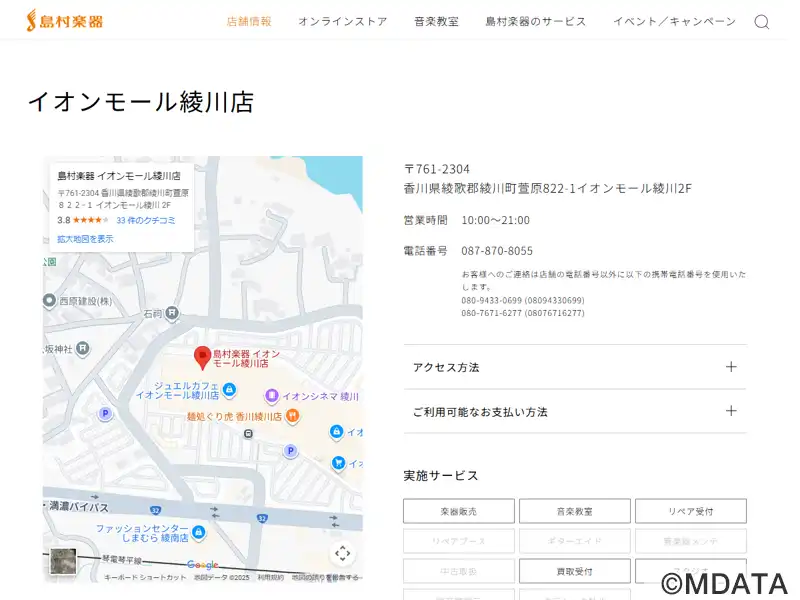Open the 音楽教室 navigation menu
Screen dimensions: 800x600
(x=436, y=21)
